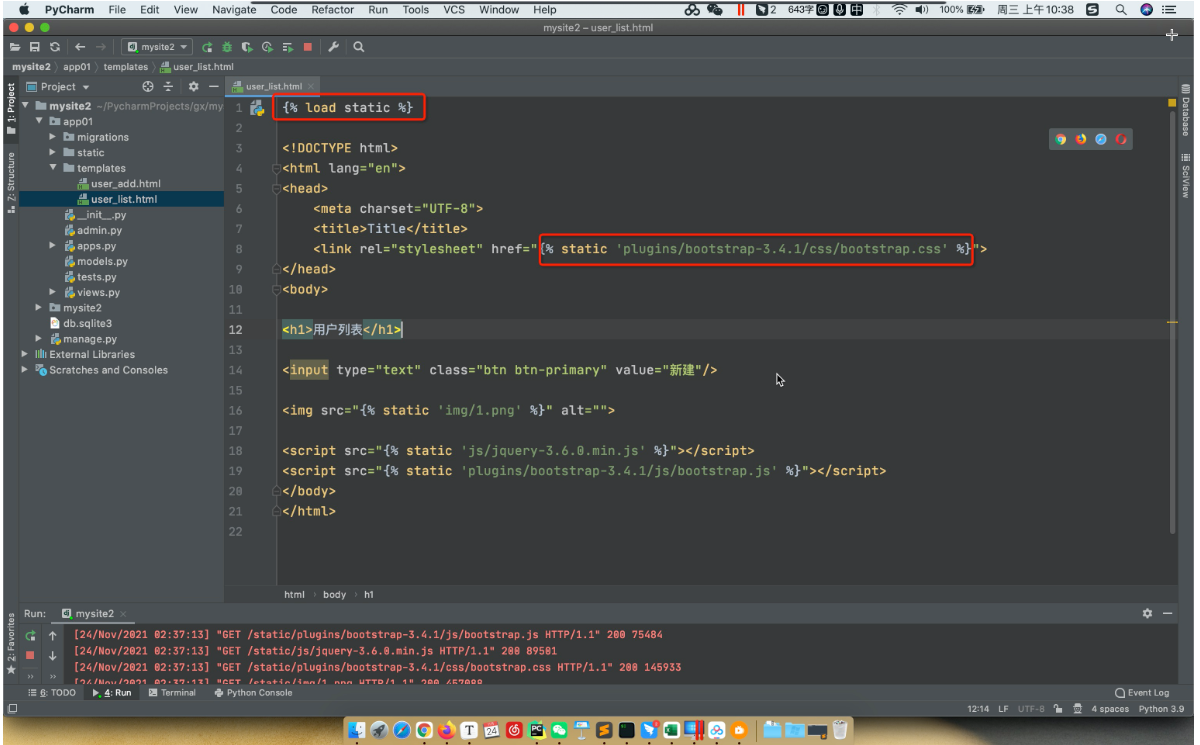Open Search Everywhere magnifier icon
Image resolution: width=1200 pixels, height=745 pixels.
(359, 47)
